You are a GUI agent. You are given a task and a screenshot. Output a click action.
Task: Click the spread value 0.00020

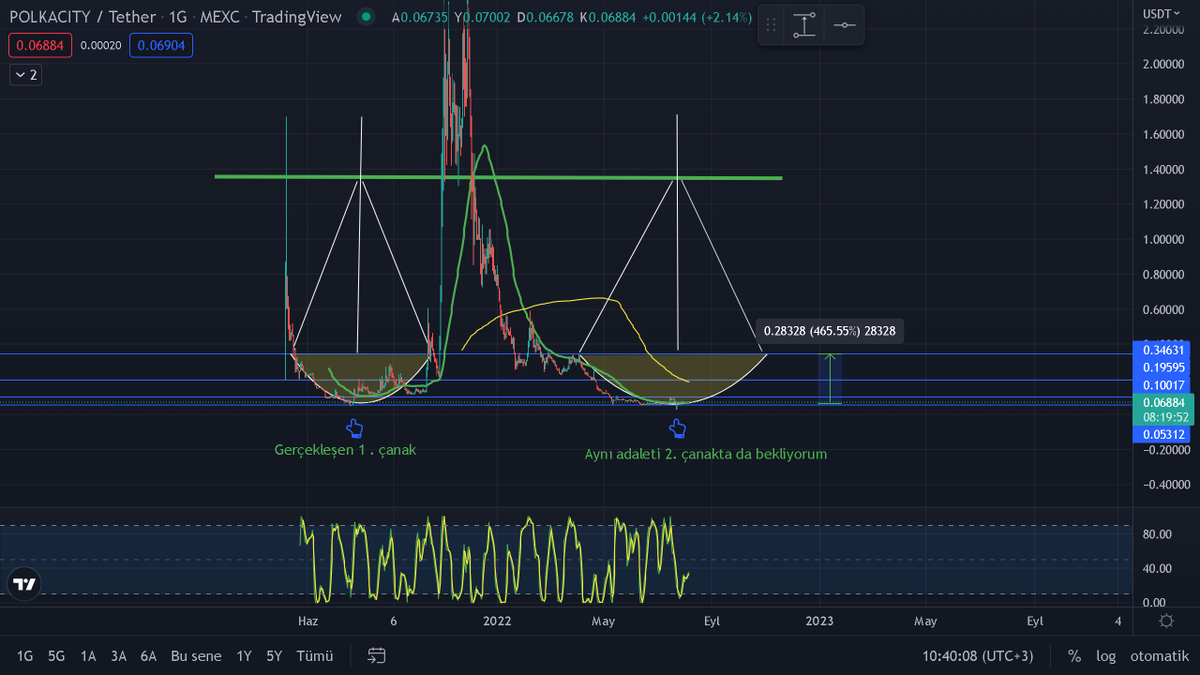(x=100, y=45)
